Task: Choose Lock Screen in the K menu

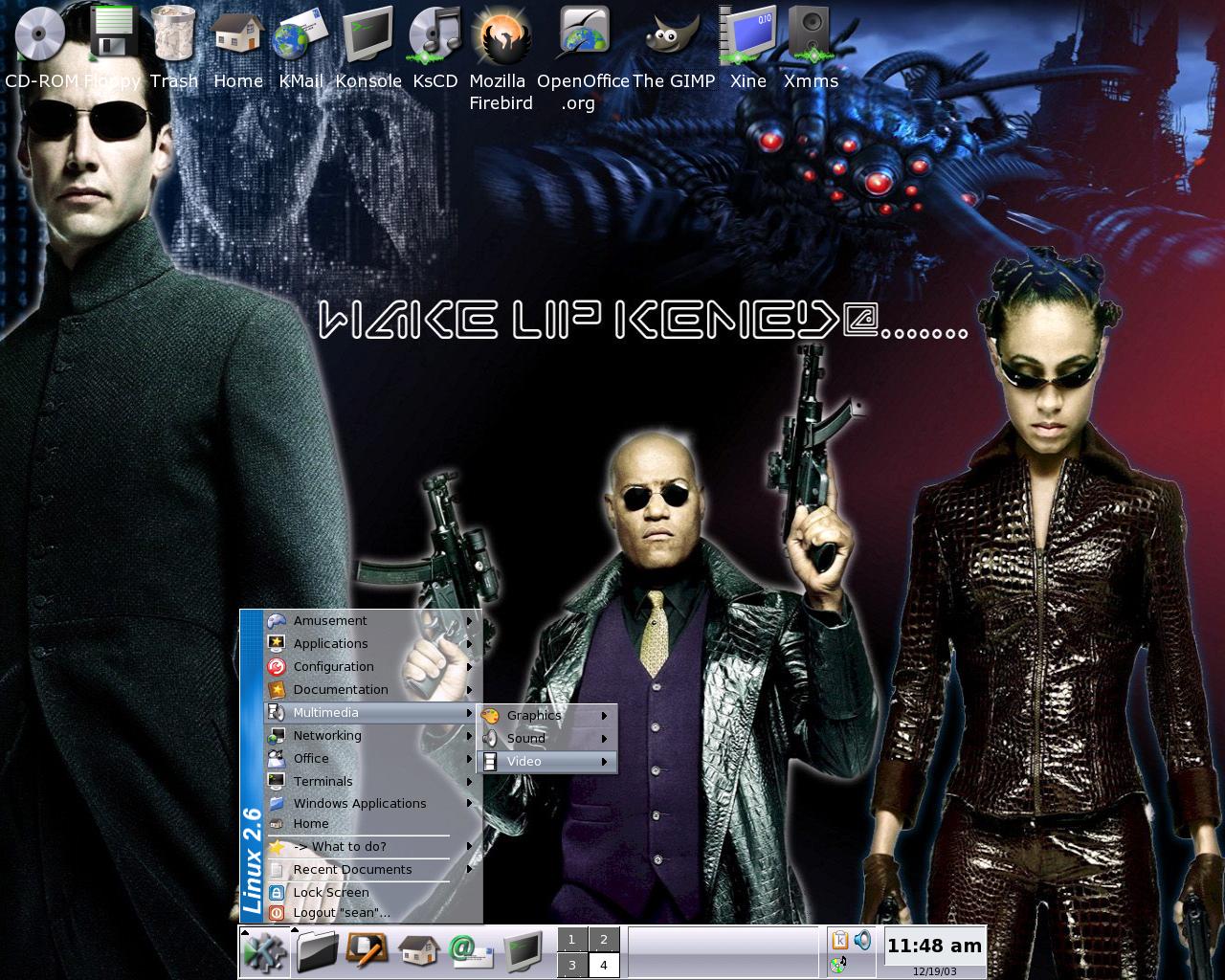Action: 372,893
